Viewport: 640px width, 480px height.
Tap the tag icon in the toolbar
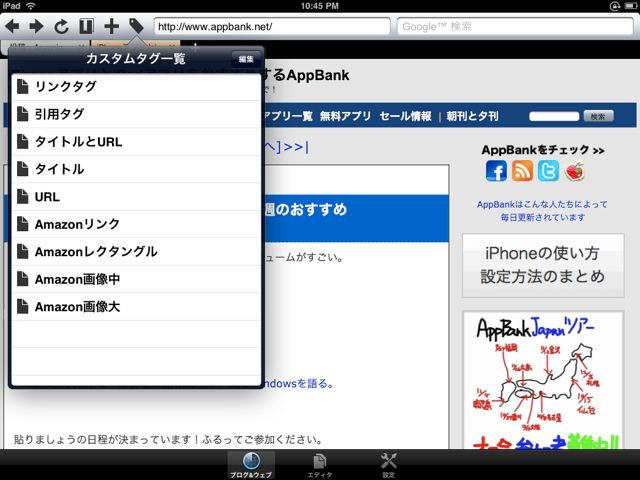[136, 26]
